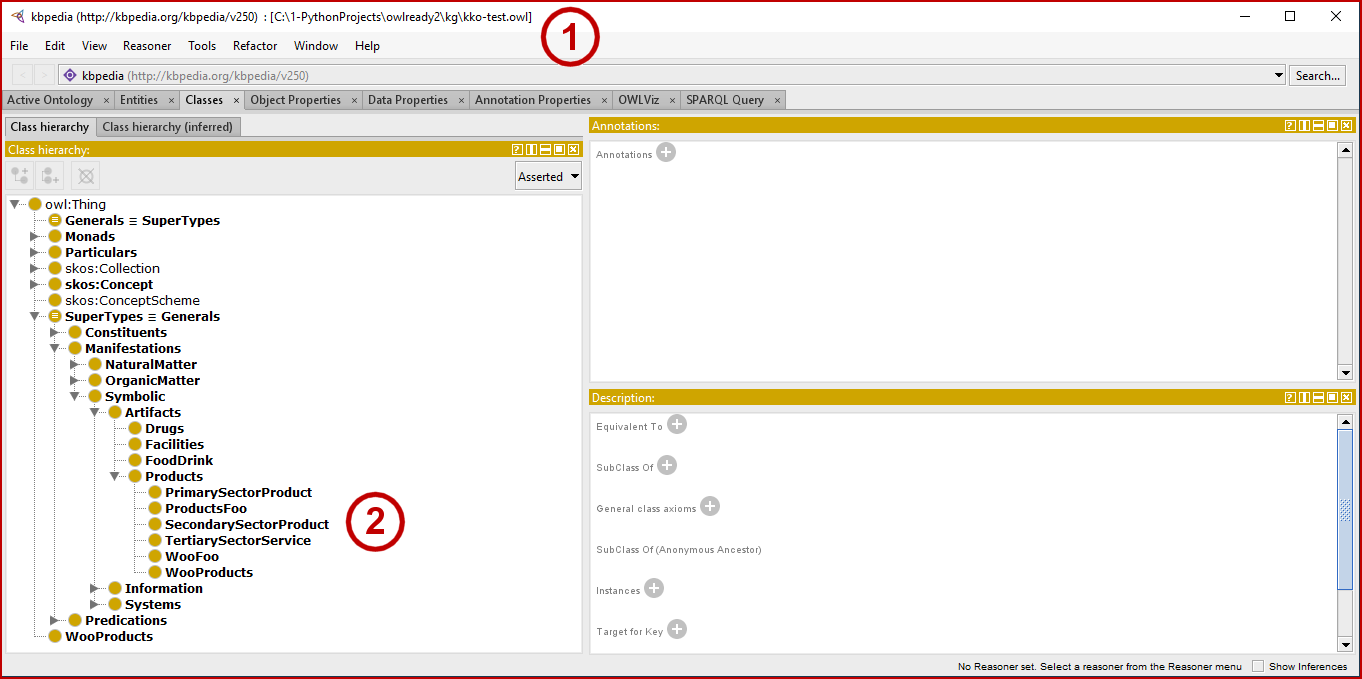Image resolution: width=1362 pixels, height=679 pixels.
Task: Enable the Show Inferences checkbox
Action: click(1258, 666)
